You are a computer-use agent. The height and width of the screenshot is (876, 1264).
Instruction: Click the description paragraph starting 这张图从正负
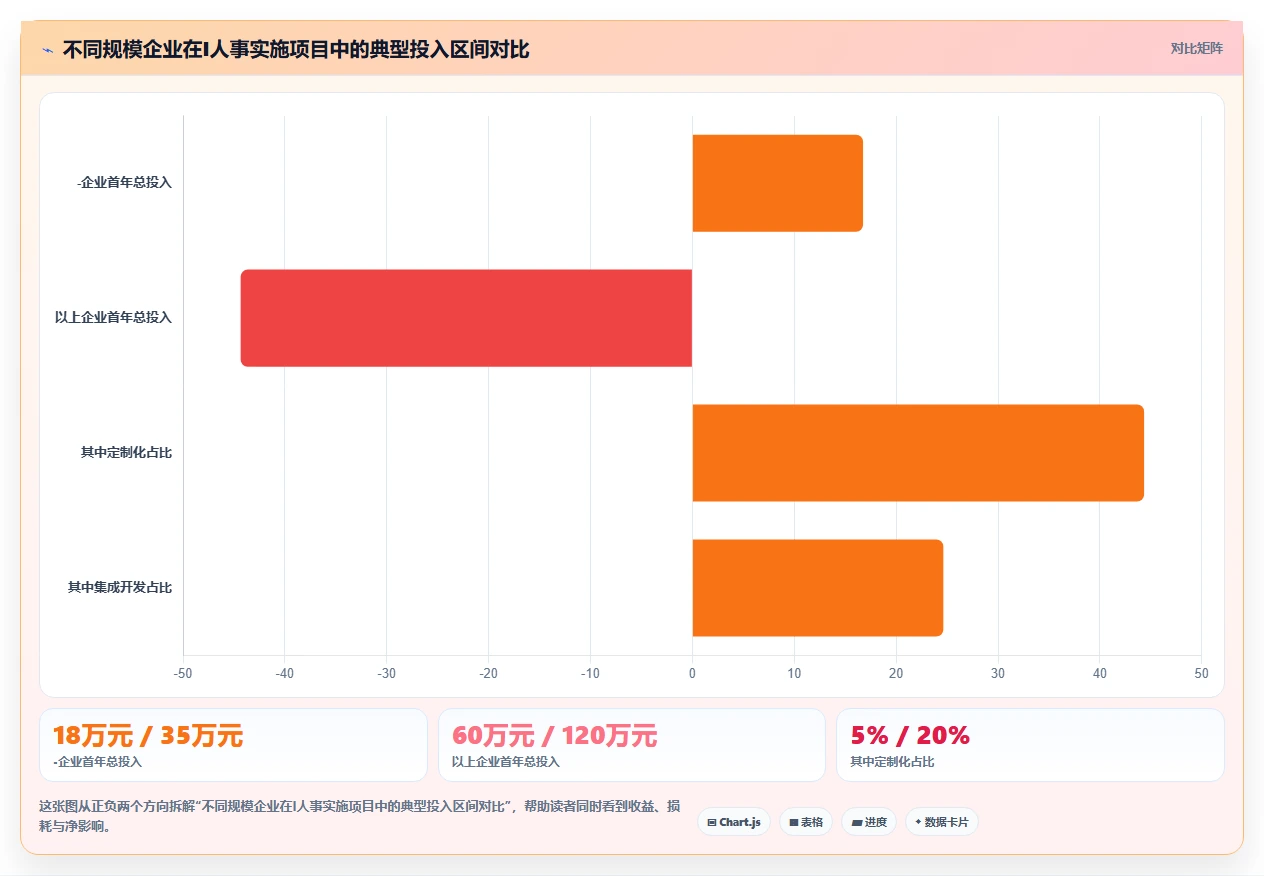[362, 816]
